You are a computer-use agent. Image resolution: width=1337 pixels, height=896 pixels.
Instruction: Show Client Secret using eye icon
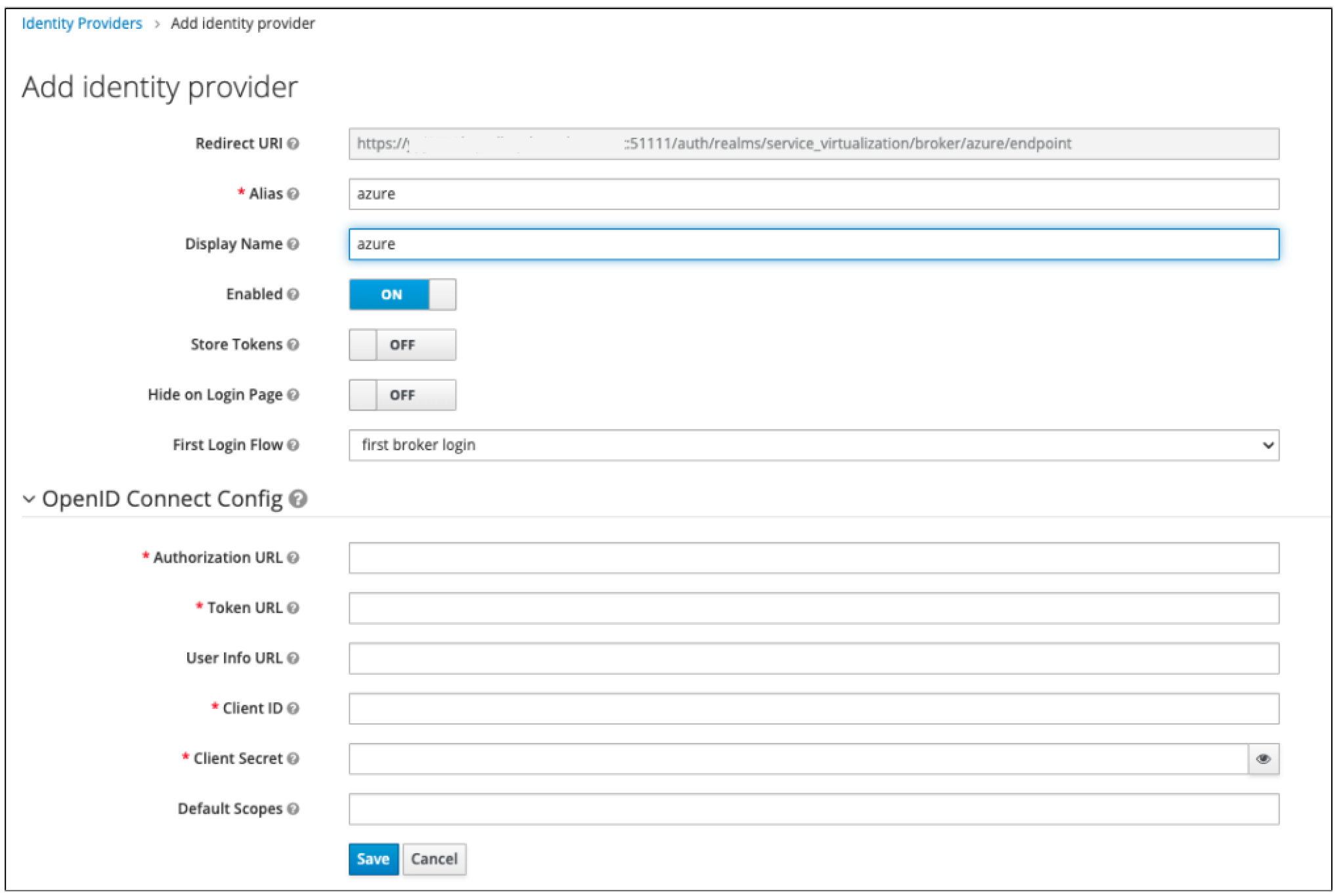pyautogui.click(x=1263, y=759)
